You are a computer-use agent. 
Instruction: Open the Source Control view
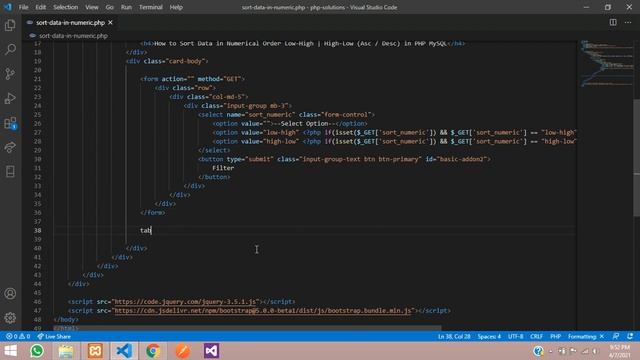point(10,74)
